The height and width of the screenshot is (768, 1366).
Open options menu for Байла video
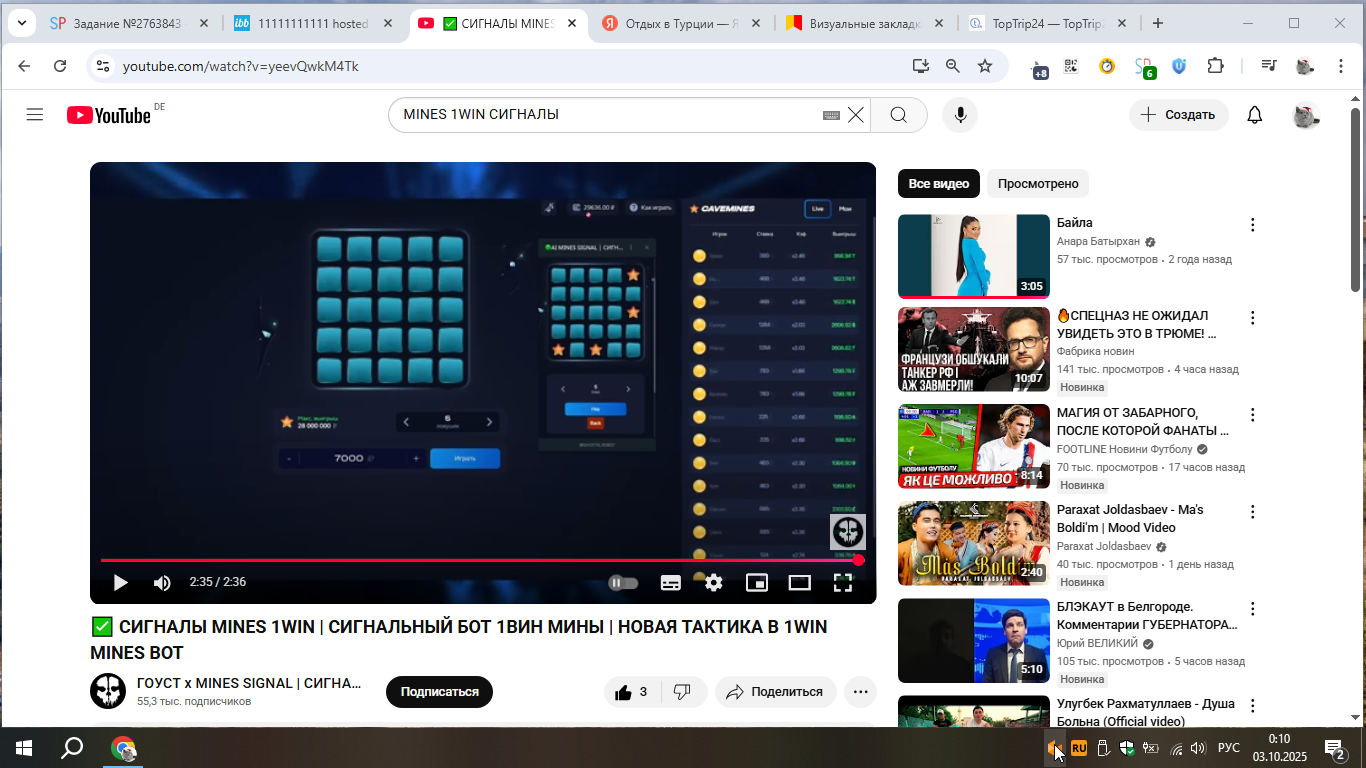[1252, 225]
